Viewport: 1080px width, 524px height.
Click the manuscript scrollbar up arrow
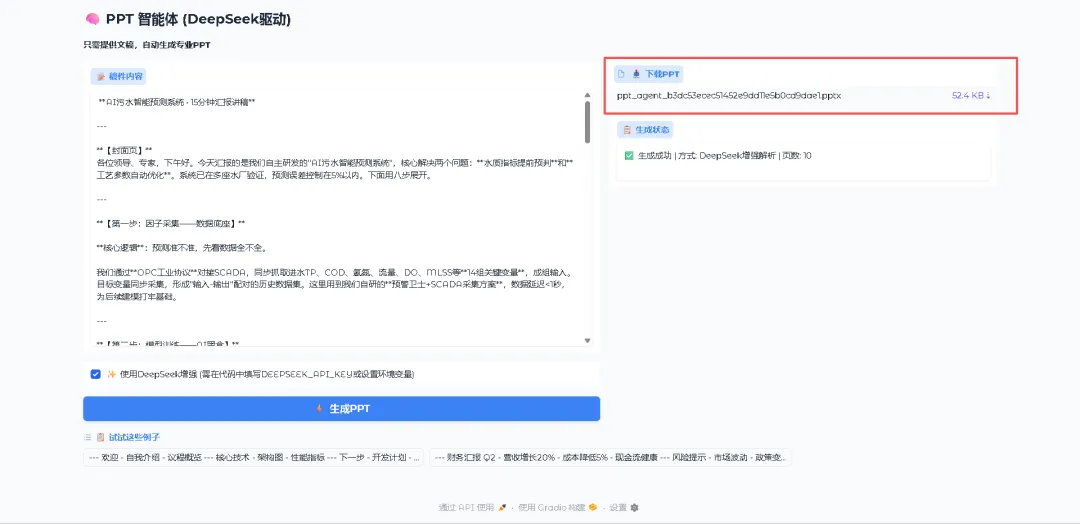click(x=588, y=95)
